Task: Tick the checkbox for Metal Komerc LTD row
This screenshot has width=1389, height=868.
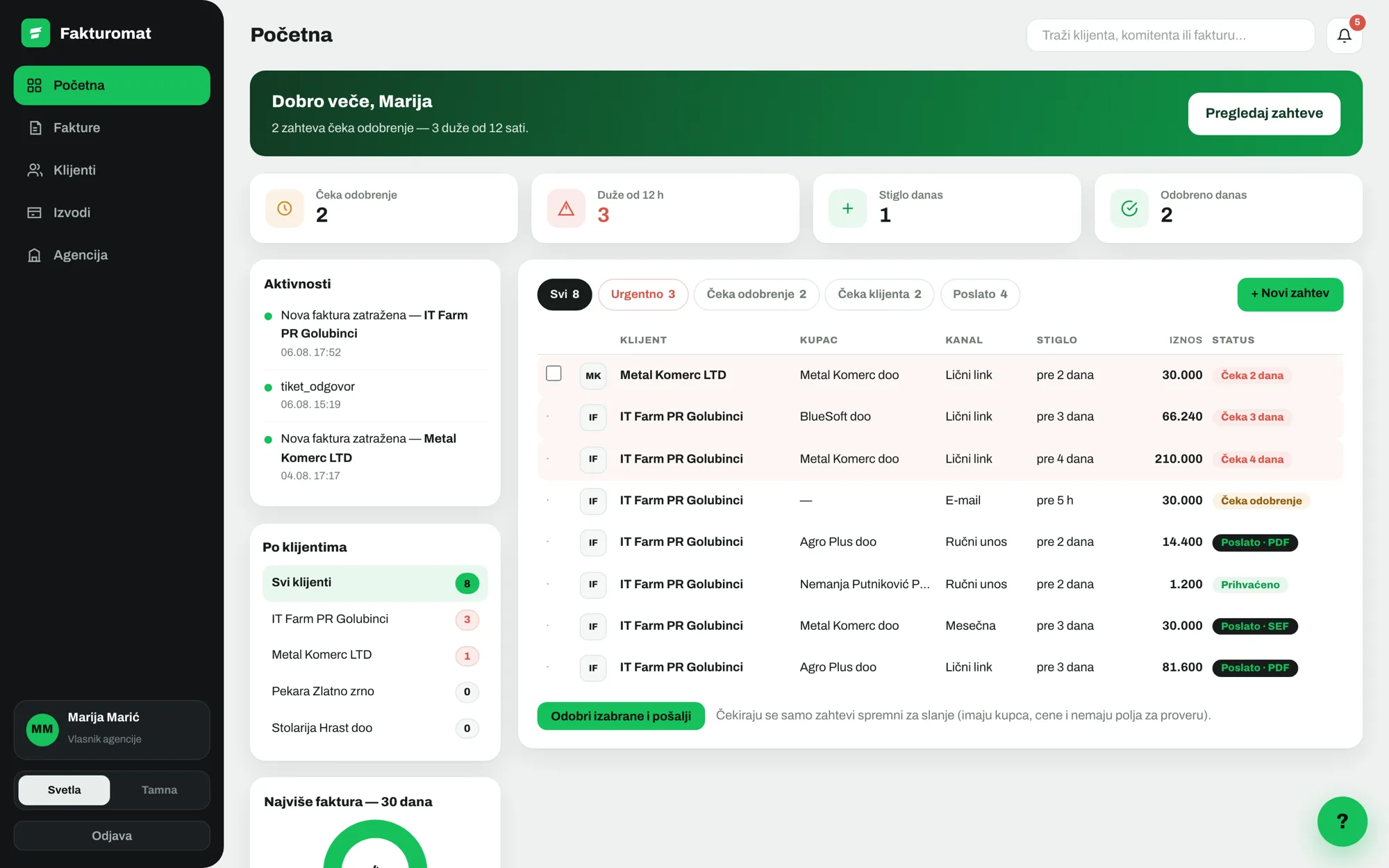Action: point(554,374)
